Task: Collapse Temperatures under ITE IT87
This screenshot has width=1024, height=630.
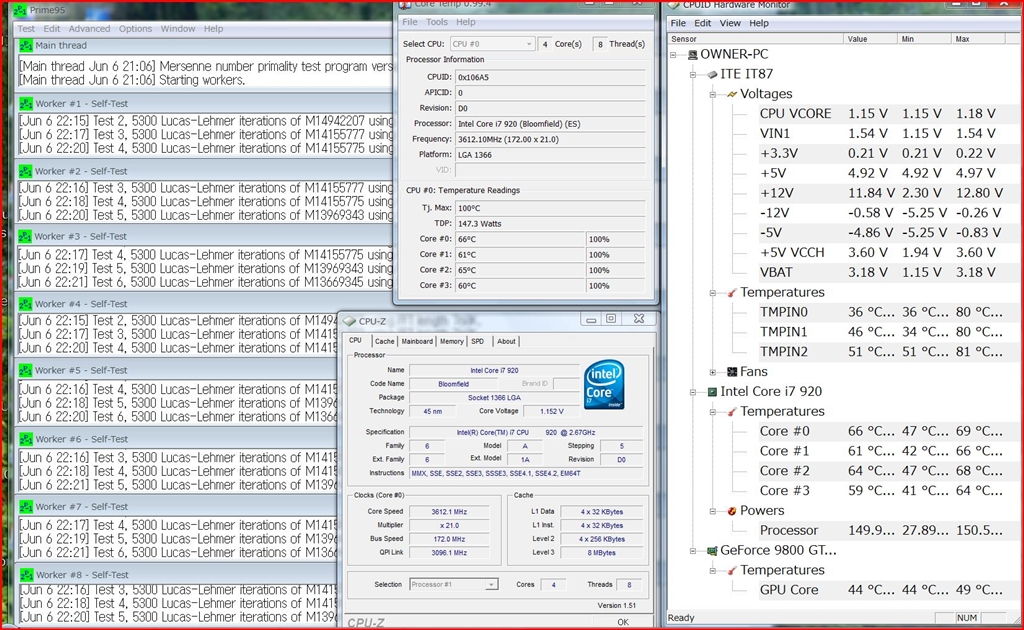Action: click(713, 292)
